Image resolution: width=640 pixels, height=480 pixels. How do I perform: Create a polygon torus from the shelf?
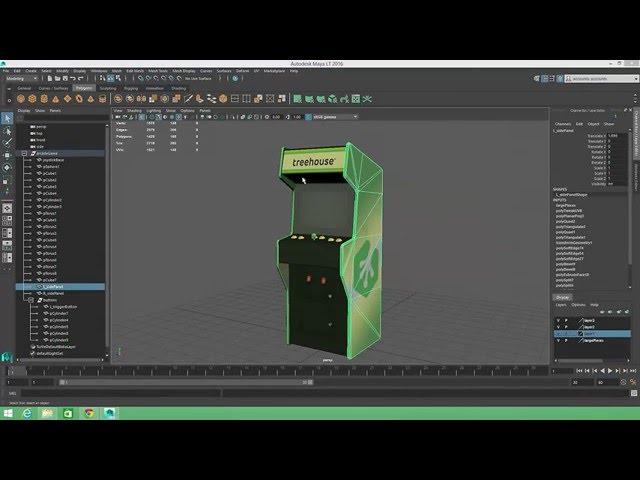pyautogui.click(x=79, y=99)
